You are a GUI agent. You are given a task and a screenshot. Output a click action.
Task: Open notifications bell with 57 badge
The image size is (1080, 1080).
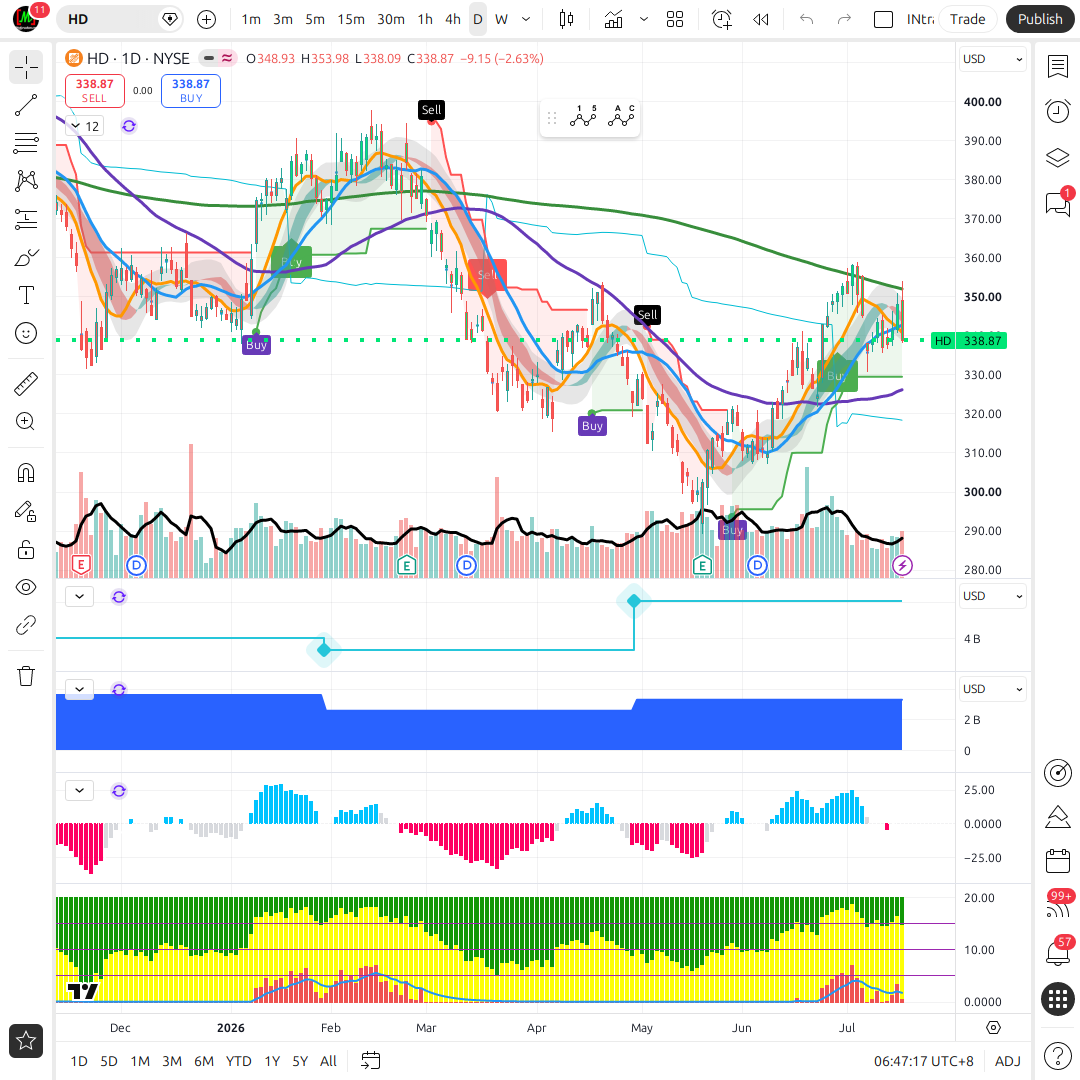click(x=1057, y=953)
